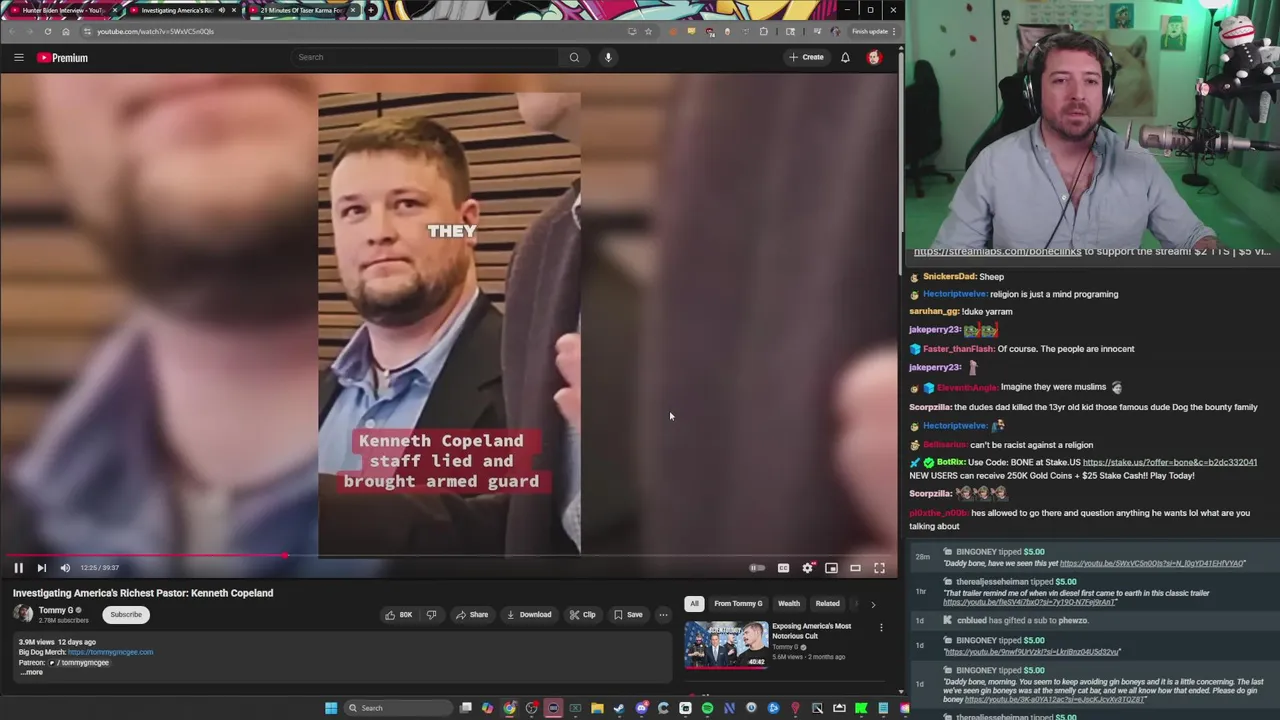Switch to miniplayer mode
1280x720 pixels.
(831, 568)
